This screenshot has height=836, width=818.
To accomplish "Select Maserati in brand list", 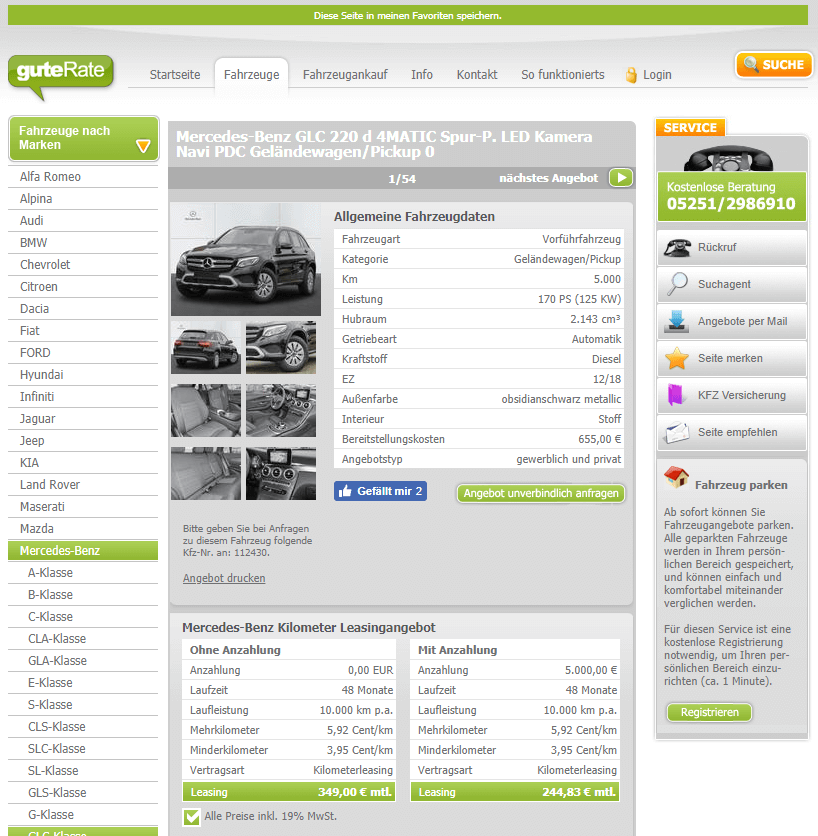I will [x=83, y=507].
